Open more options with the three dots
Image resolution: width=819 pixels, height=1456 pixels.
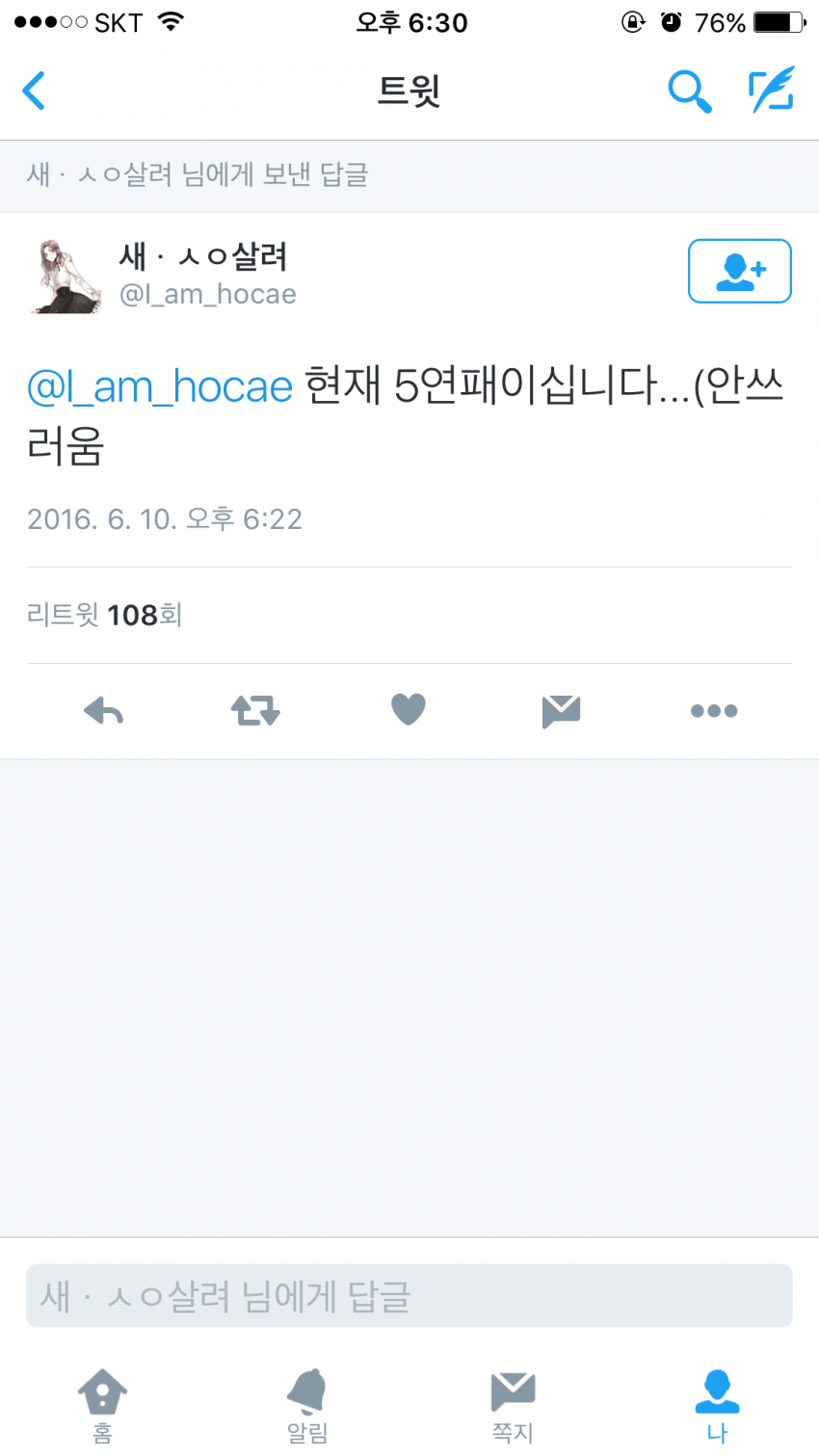(714, 711)
